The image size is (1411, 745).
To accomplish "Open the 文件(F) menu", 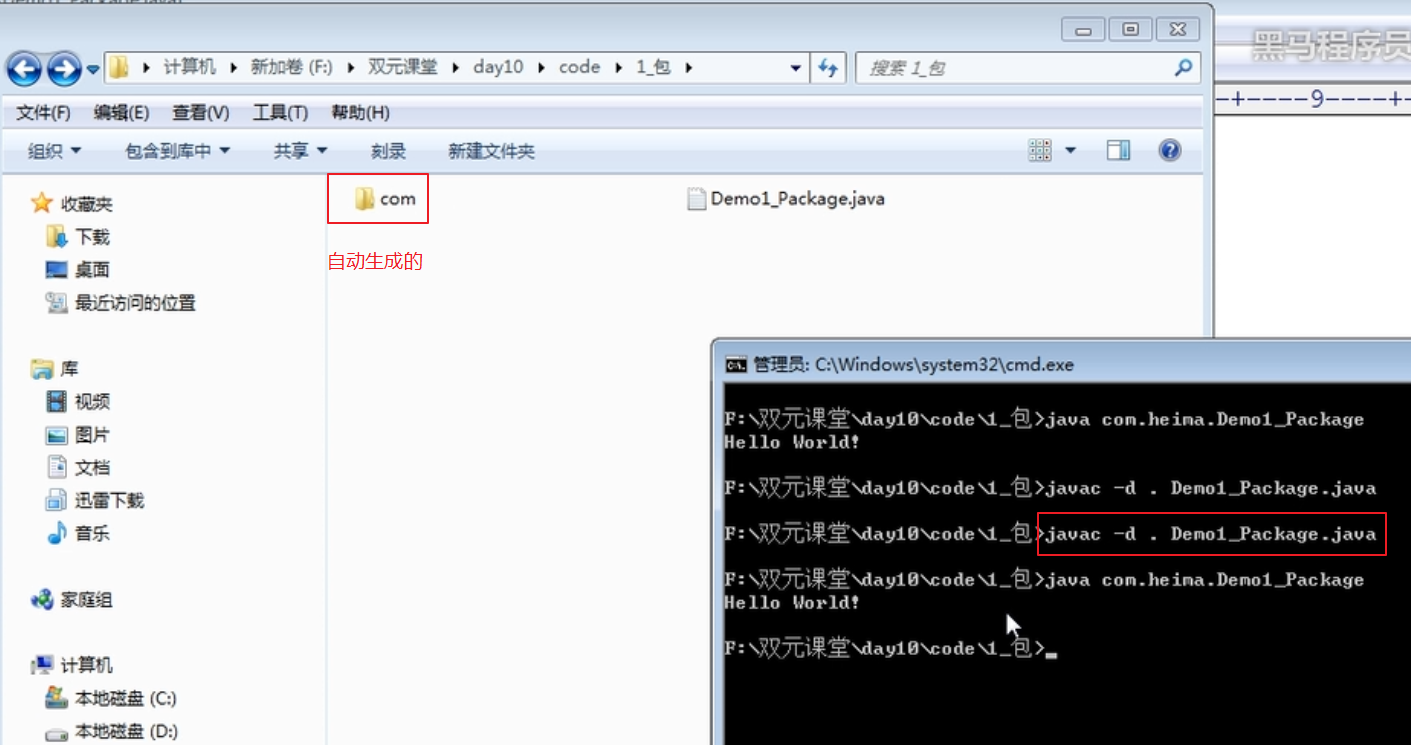I will [x=43, y=112].
